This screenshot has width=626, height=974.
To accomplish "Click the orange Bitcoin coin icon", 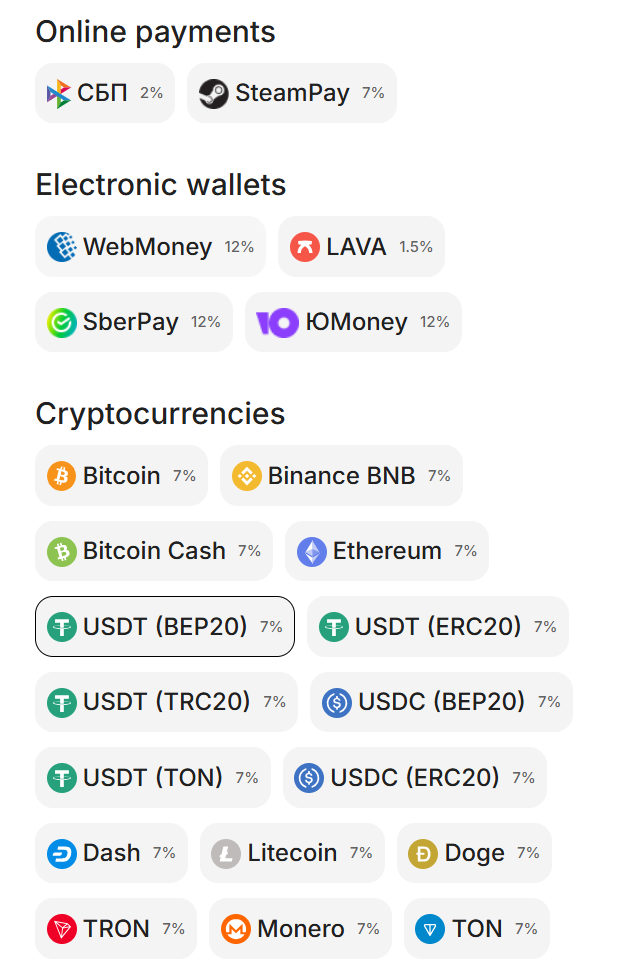I will (x=62, y=476).
